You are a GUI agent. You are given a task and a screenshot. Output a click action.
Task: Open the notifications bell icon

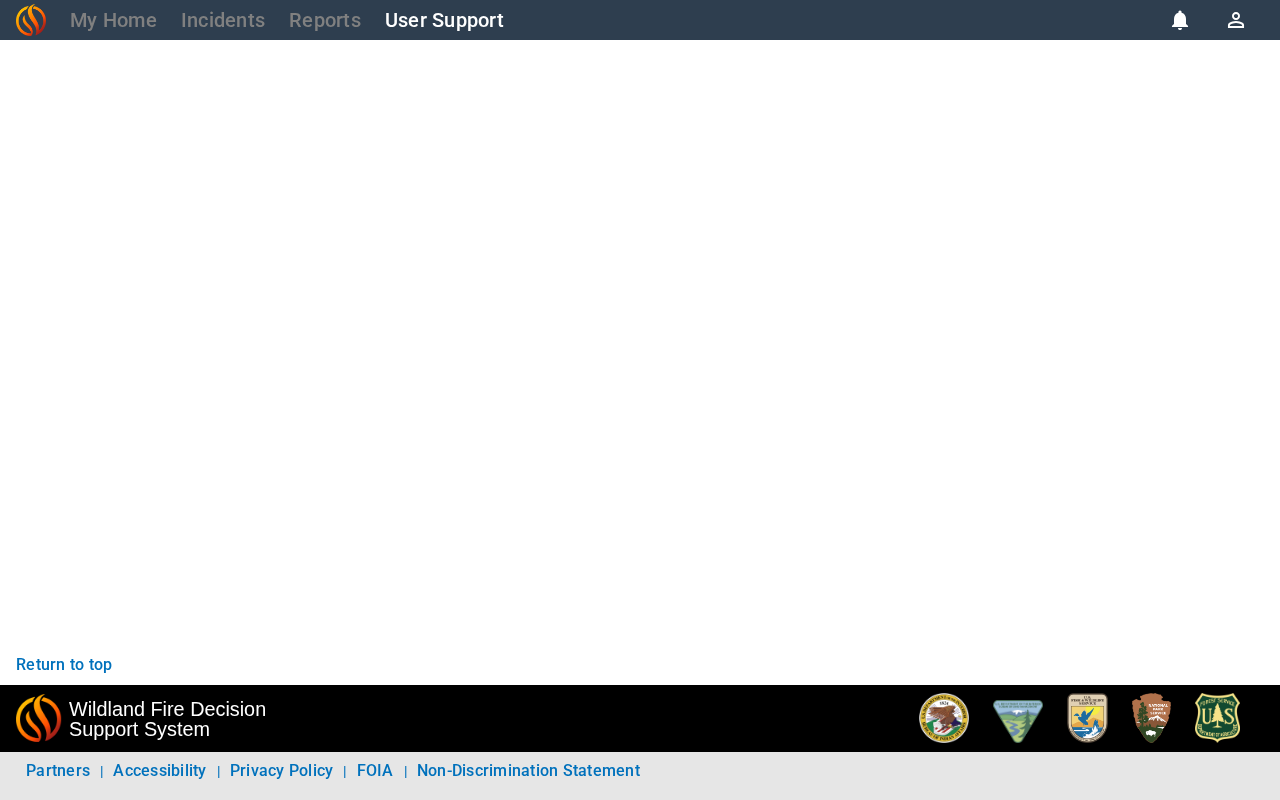coord(1180,20)
